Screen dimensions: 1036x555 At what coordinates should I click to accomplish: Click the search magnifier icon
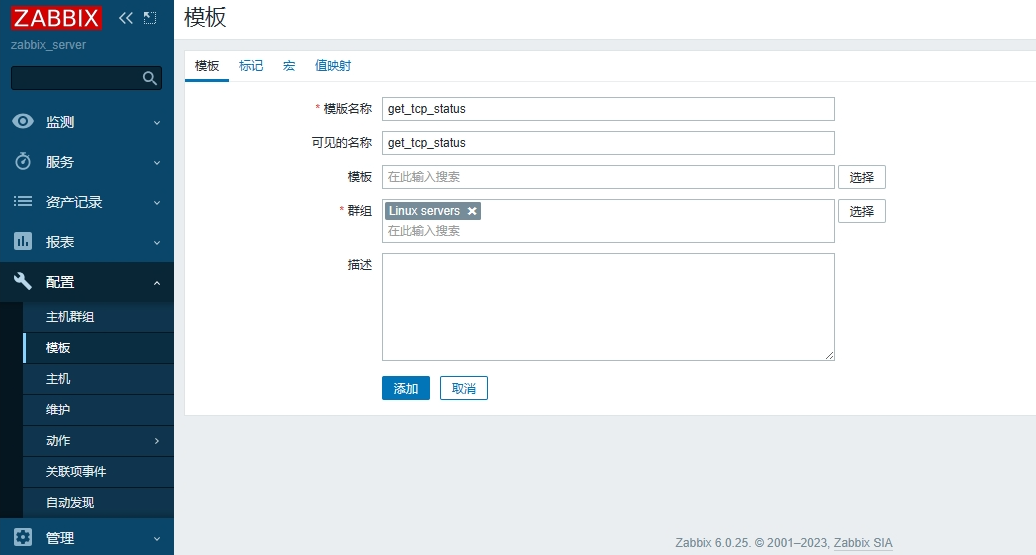tap(150, 78)
